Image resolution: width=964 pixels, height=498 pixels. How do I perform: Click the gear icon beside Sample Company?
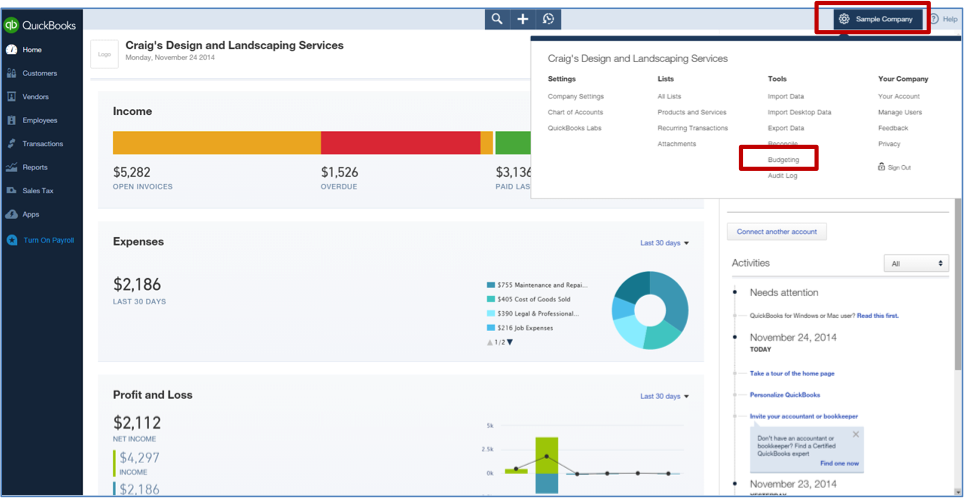845,19
